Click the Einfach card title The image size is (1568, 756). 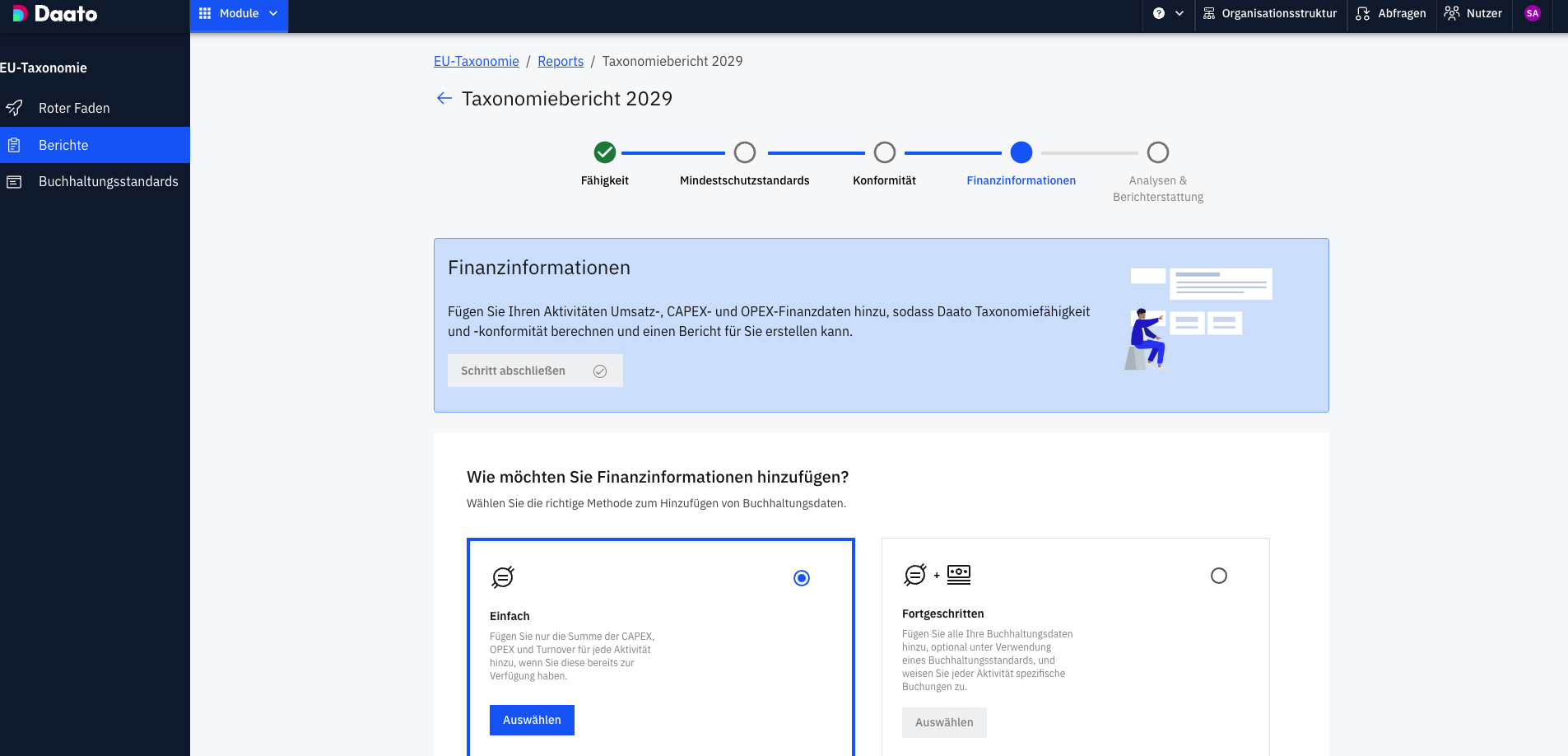(509, 616)
